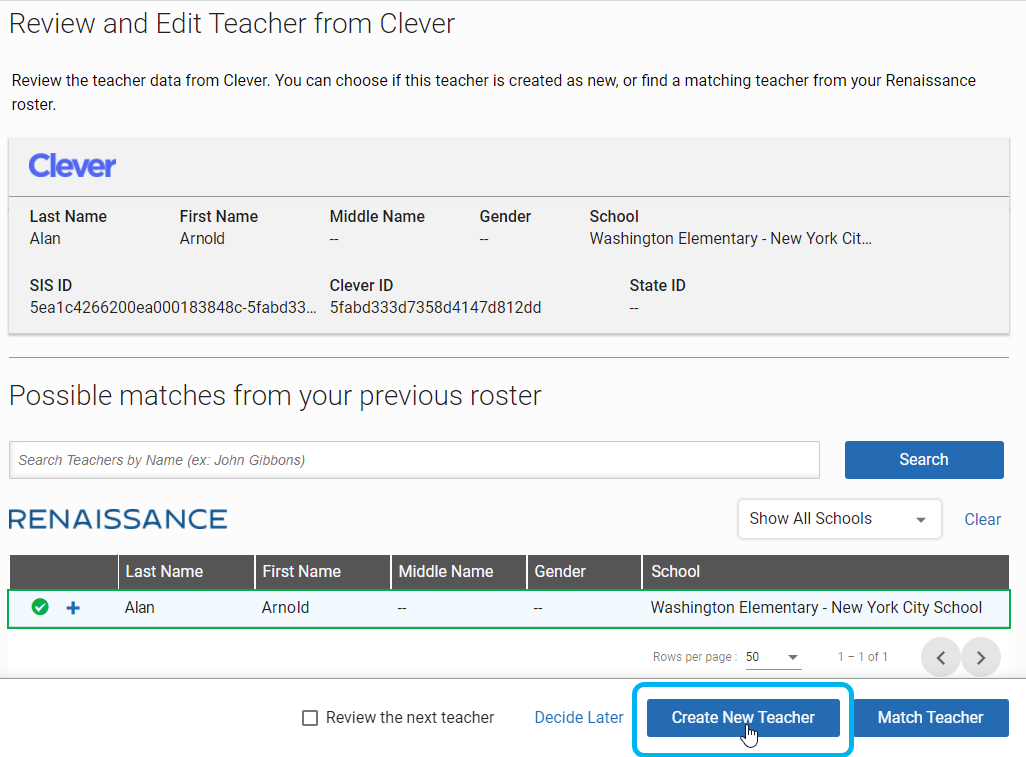The image size is (1026, 757).
Task: Click the Clear link
Action: (x=982, y=519)
